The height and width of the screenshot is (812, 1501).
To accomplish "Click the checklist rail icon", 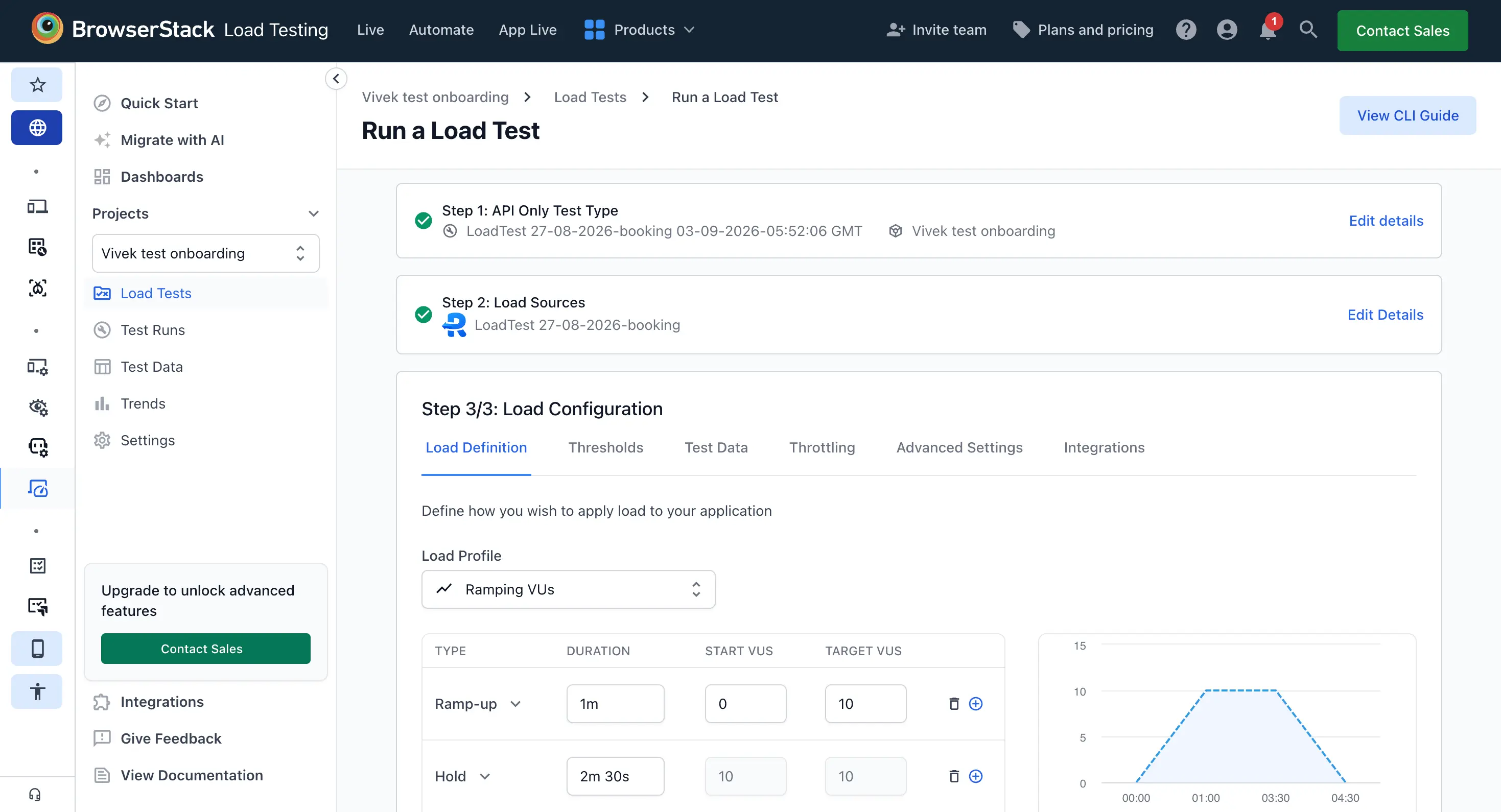I will pos(37,566).
